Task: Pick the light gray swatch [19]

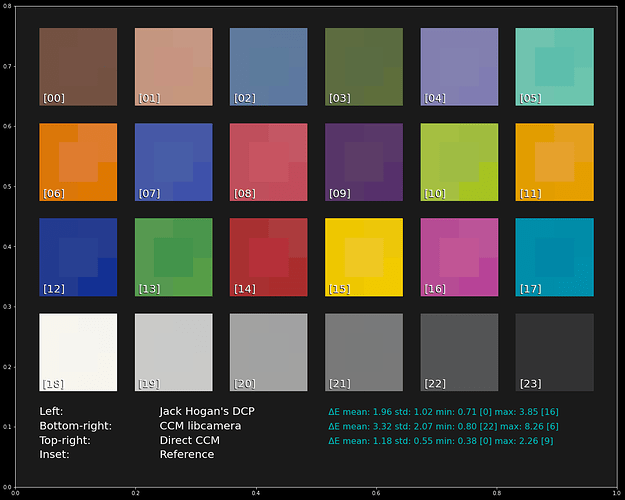Action: click(x=173, y=352)
